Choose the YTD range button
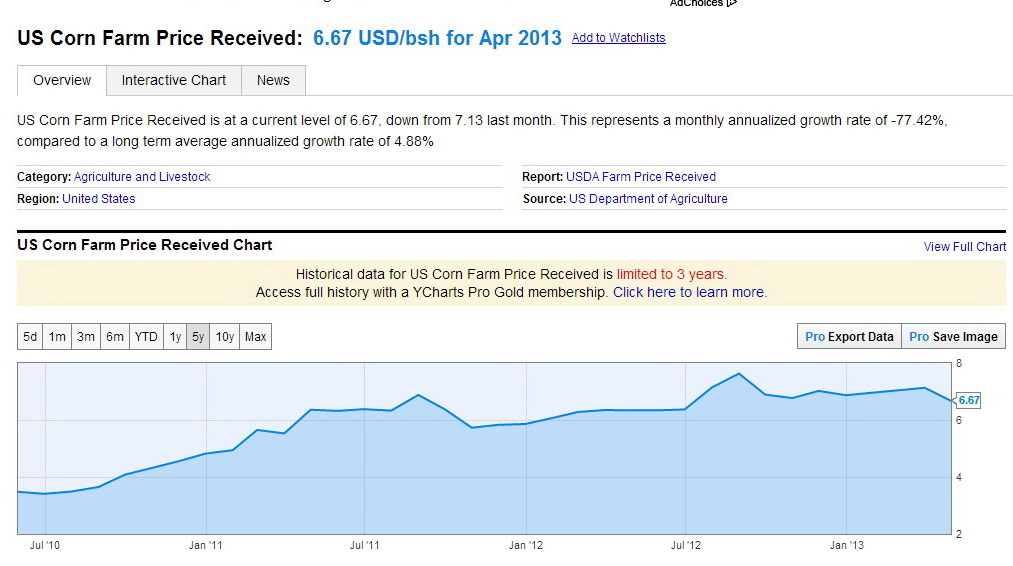Image resolution: width=1013 pixels, height=566 pixels. pyautogui.click(x=146, y=337)
